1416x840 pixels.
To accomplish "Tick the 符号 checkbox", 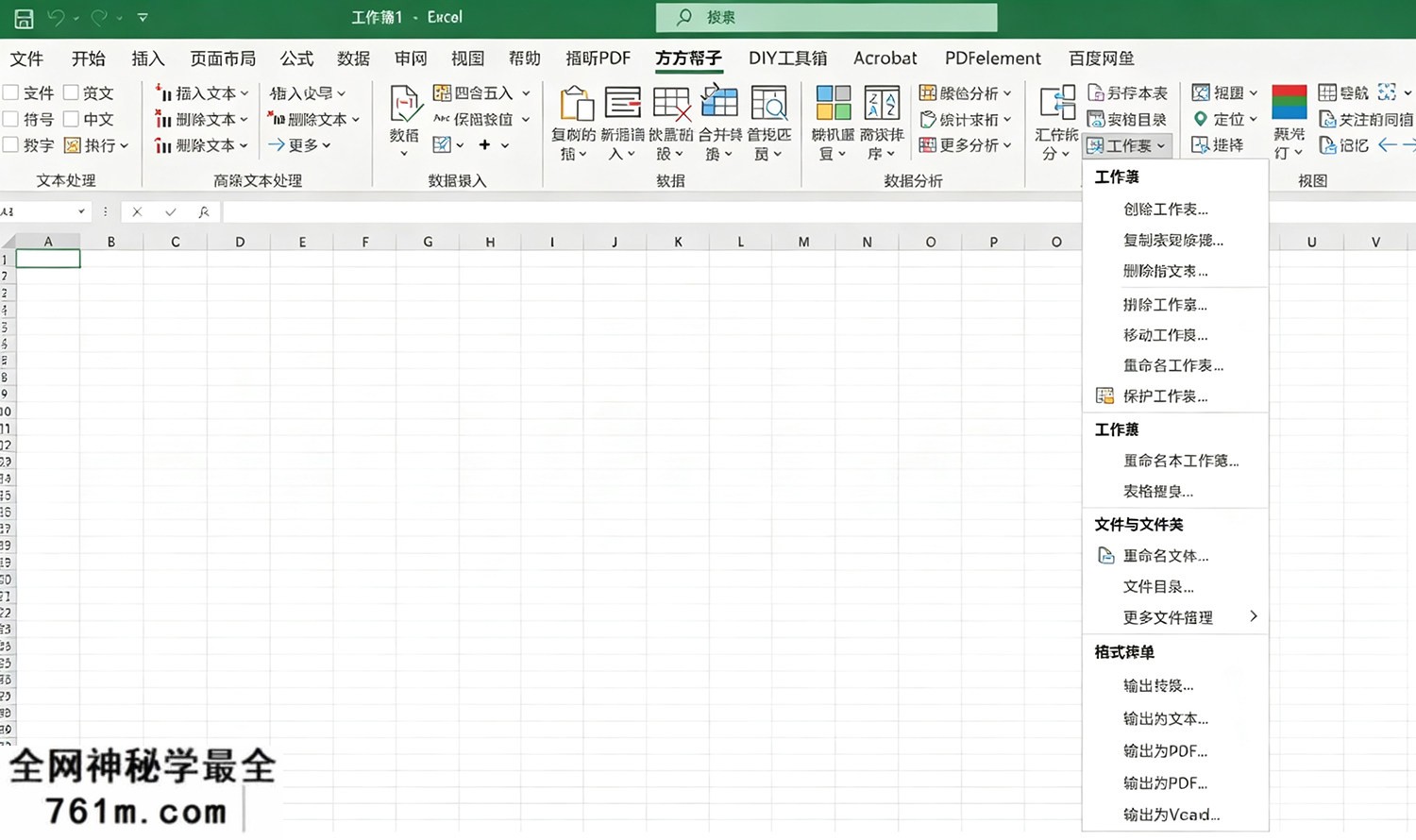I will pos(11,119).
